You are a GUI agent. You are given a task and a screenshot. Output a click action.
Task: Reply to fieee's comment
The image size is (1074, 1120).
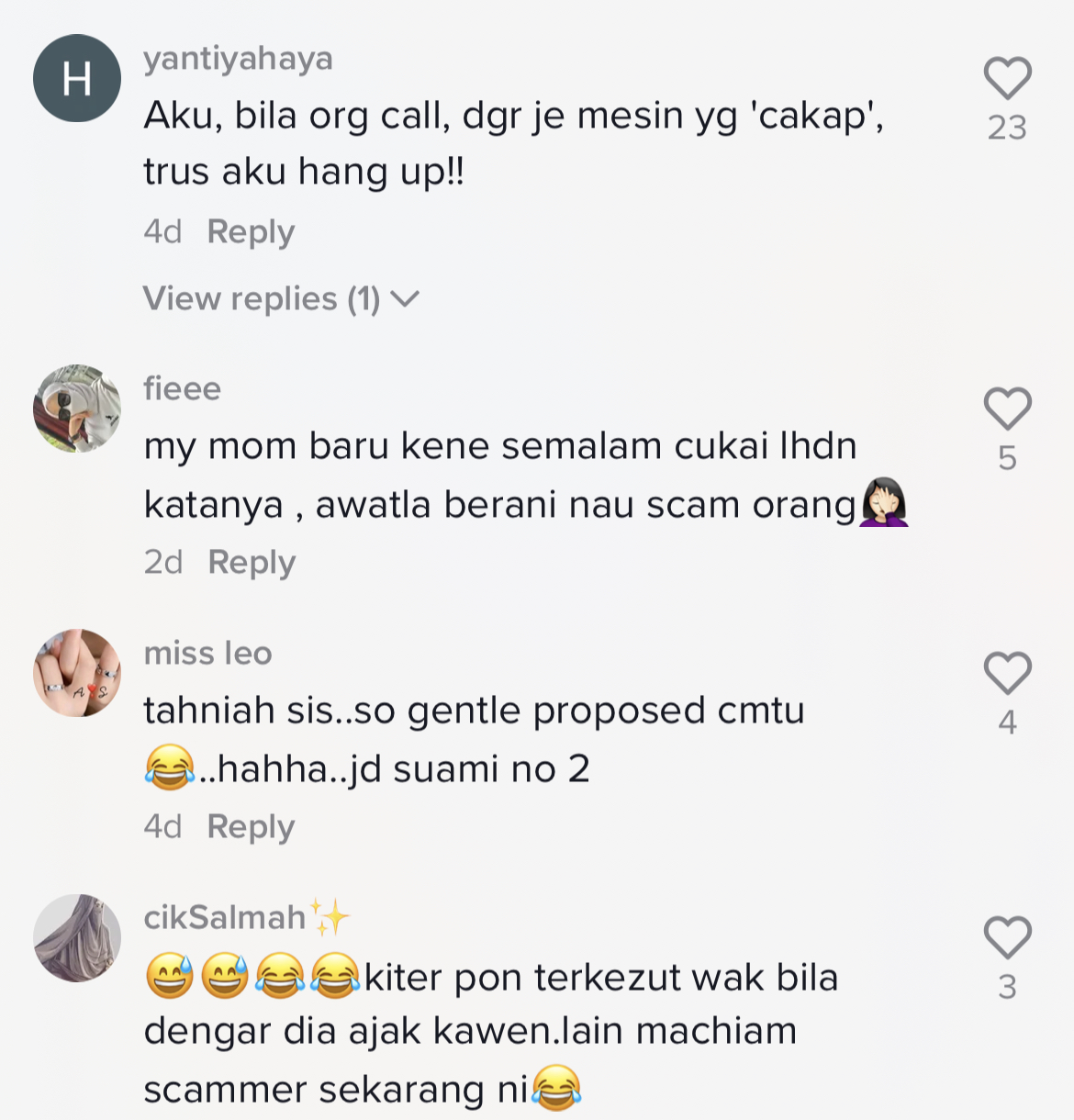(252, 562)
